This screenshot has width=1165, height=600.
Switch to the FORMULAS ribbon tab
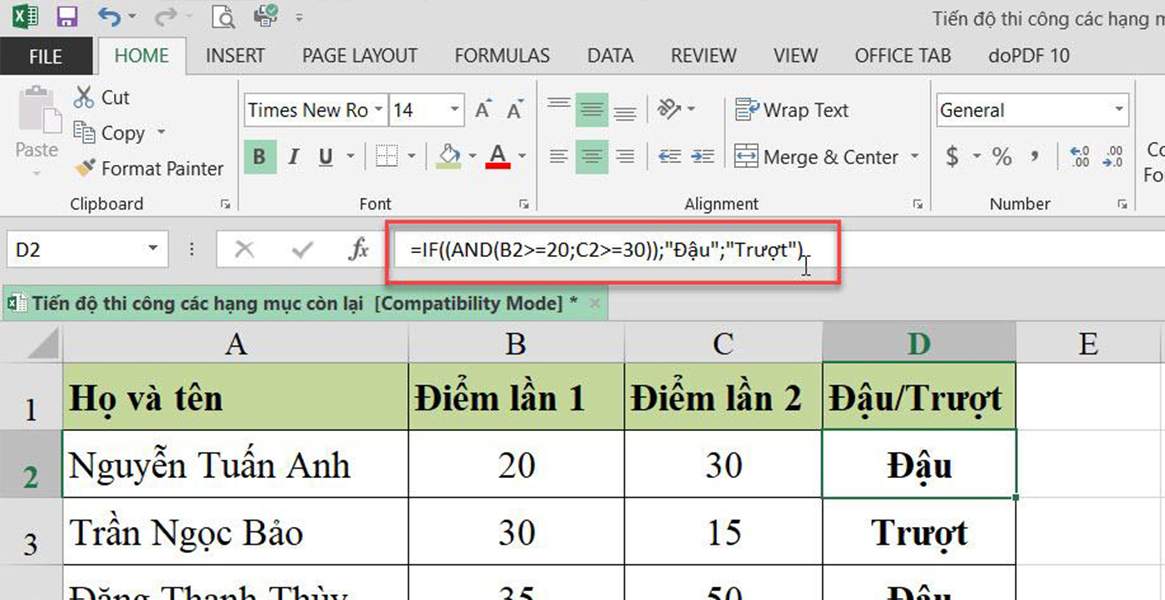pyautogui.click(x=502, y=55)
